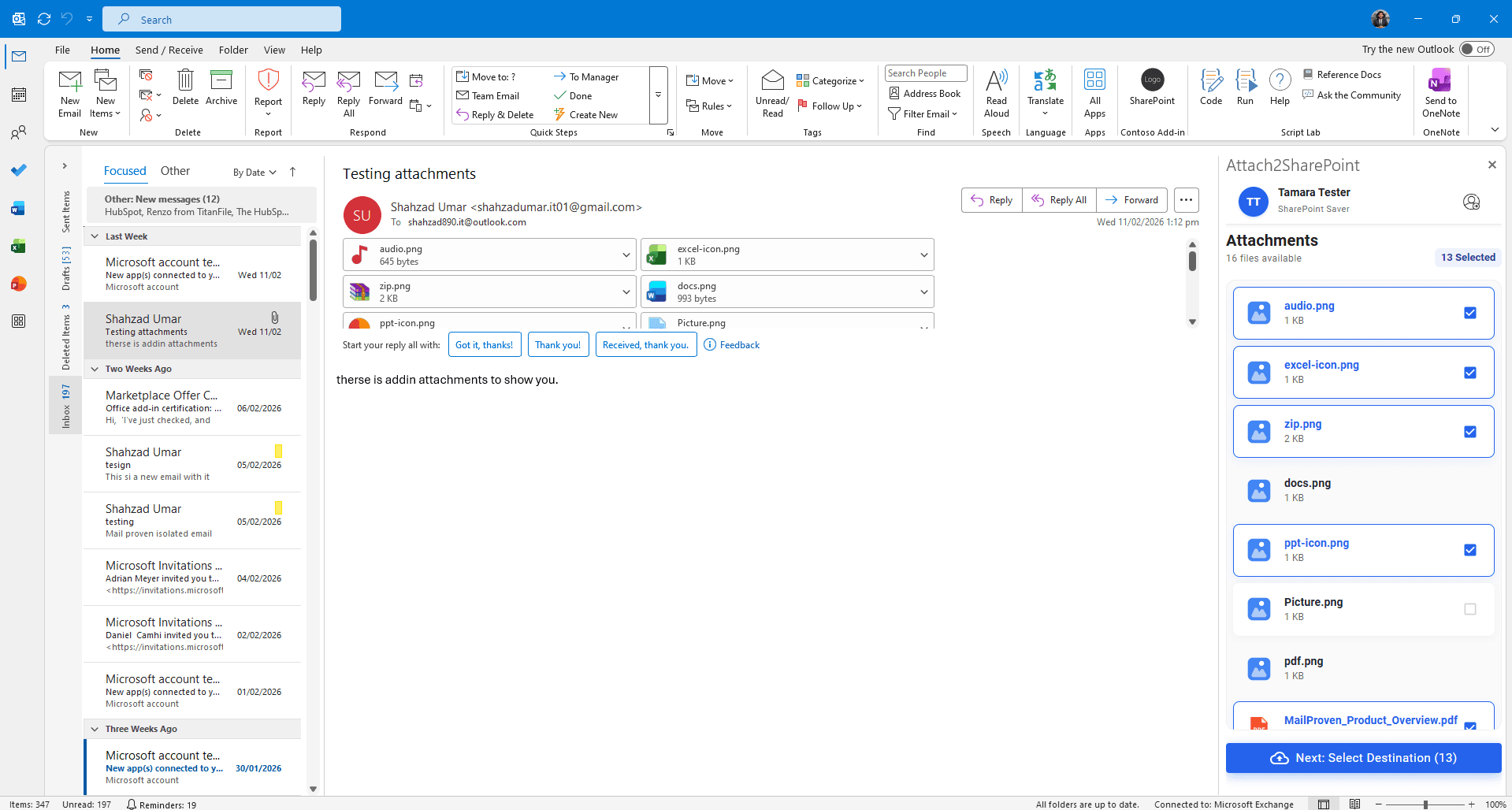This screenshot has height=810, width=1512.
Task: Click Next: Select Destination (13) button
Action: [x=1363, y=758]
